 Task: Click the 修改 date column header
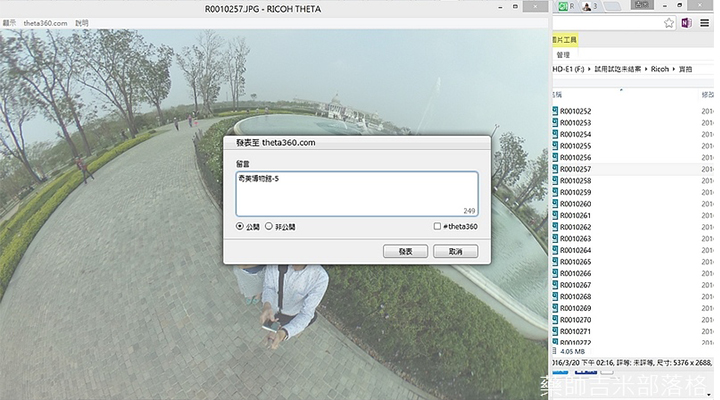(707, 95)
